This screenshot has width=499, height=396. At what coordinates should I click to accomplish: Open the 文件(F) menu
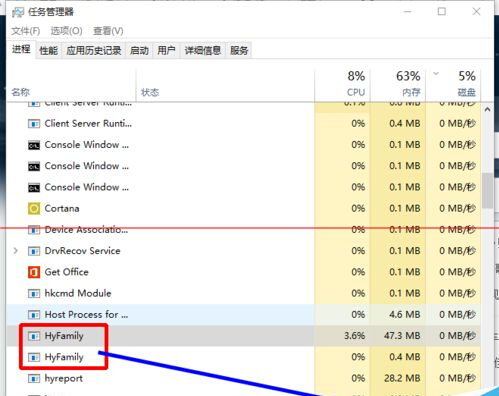click(x=26, y=31)
